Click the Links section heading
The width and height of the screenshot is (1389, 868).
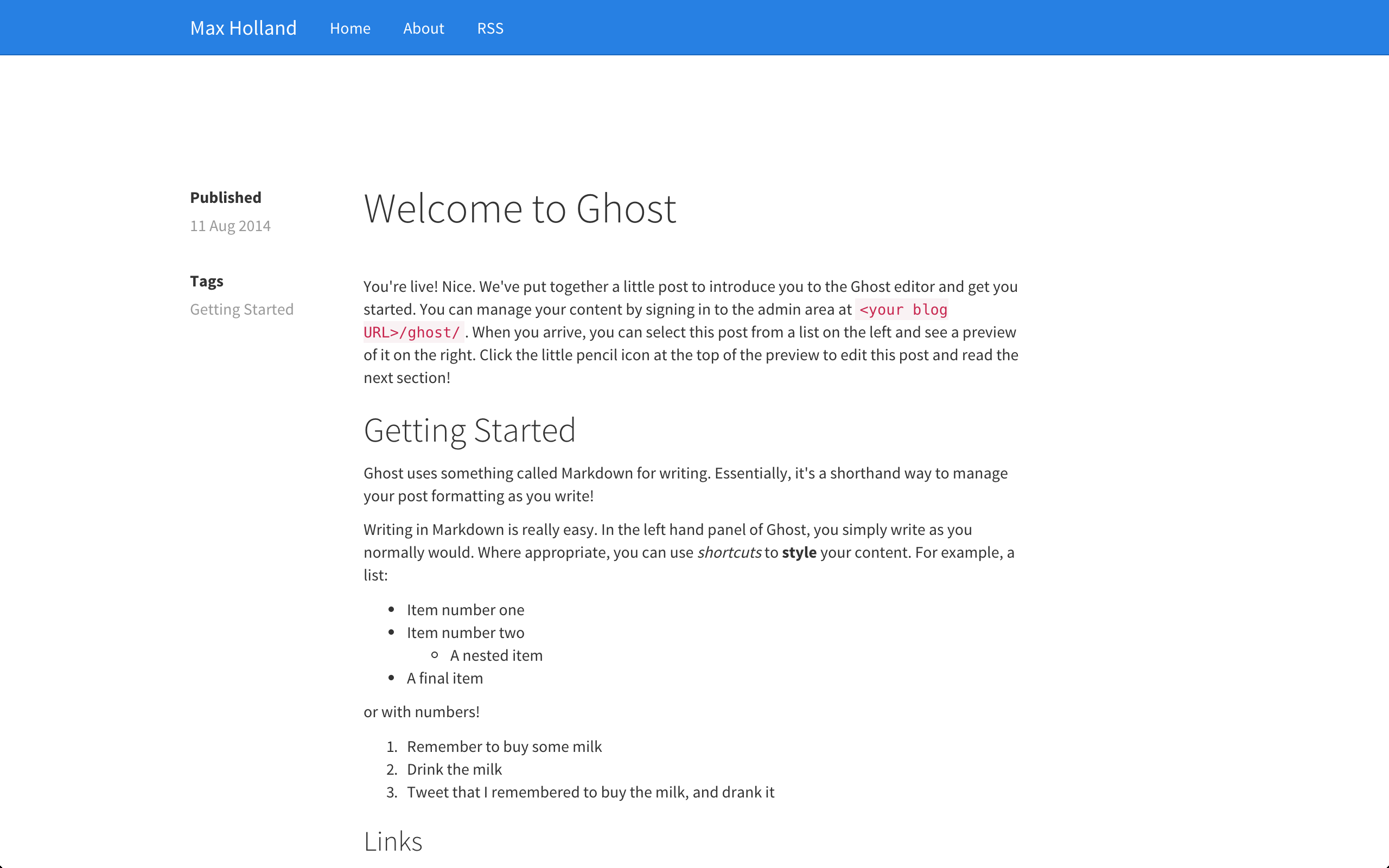[393, 841]
